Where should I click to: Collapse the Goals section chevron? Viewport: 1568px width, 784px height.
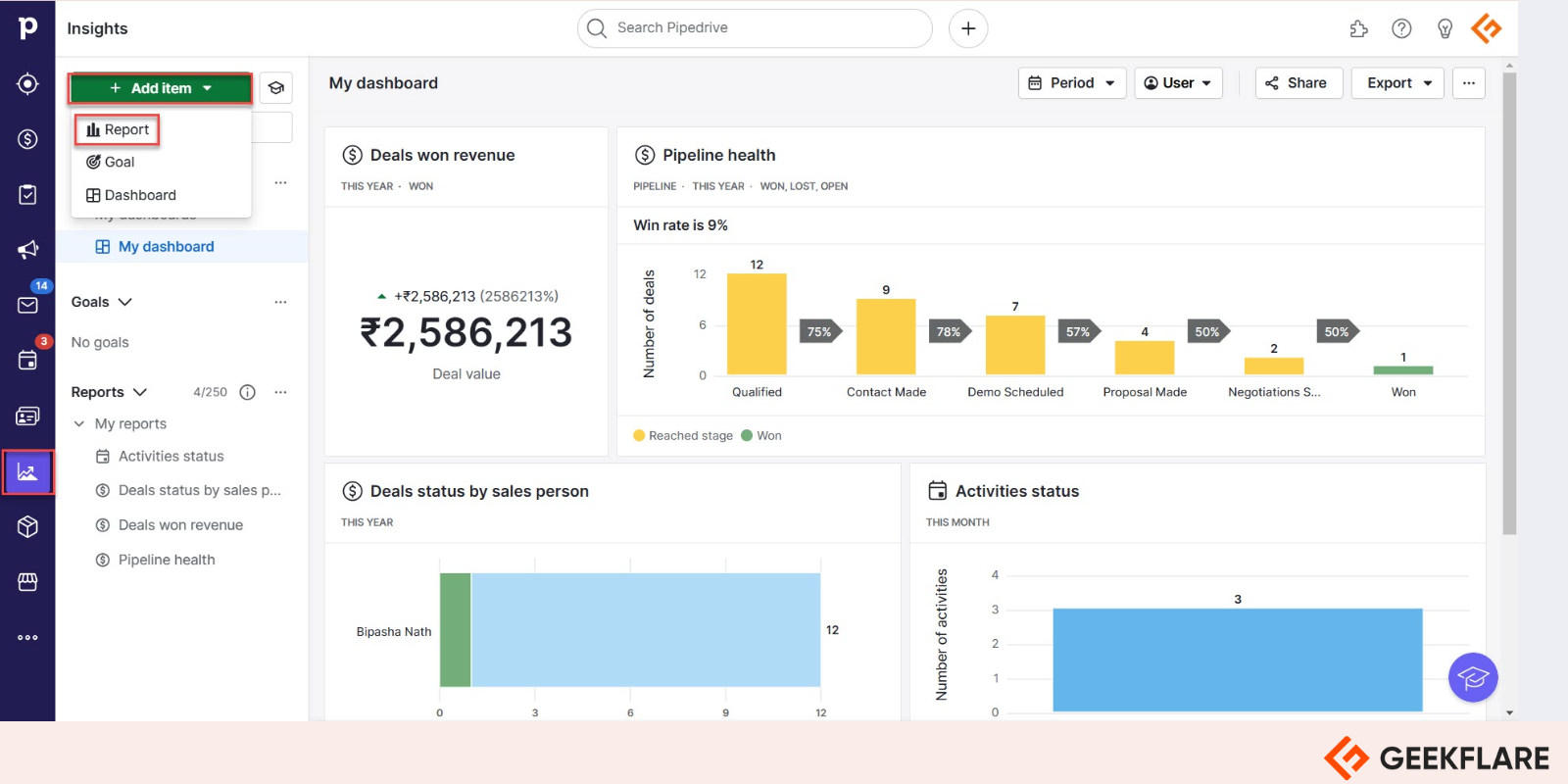click(x=125, y=302)
